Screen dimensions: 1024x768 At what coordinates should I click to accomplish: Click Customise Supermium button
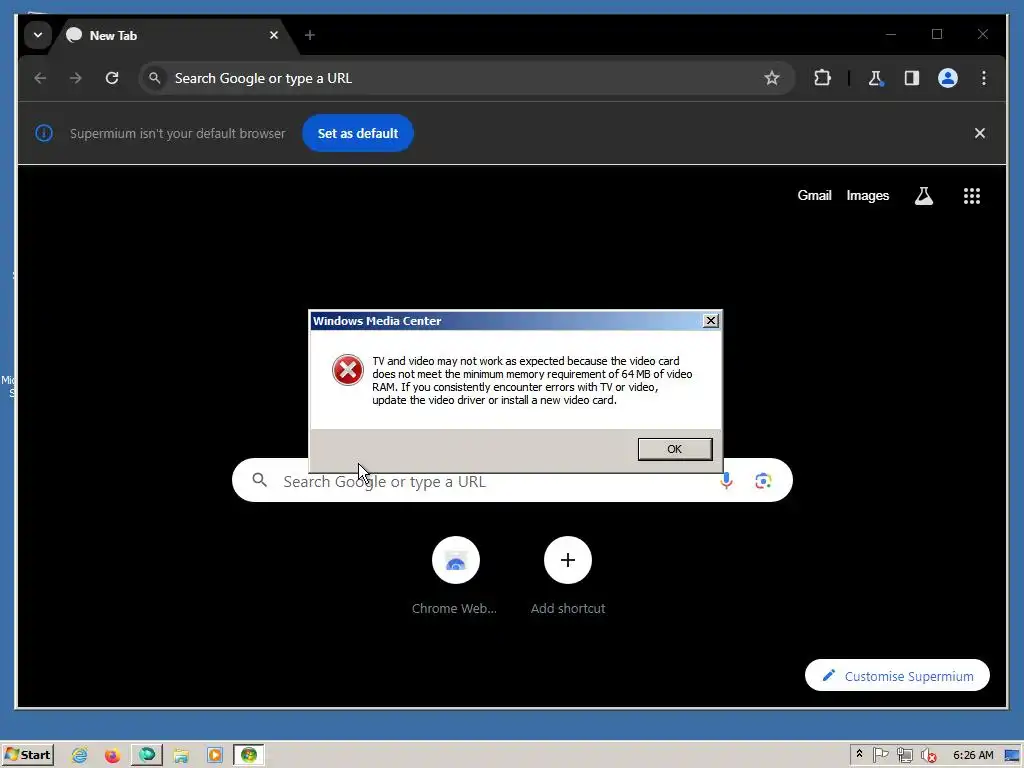(x=897, y=675)
